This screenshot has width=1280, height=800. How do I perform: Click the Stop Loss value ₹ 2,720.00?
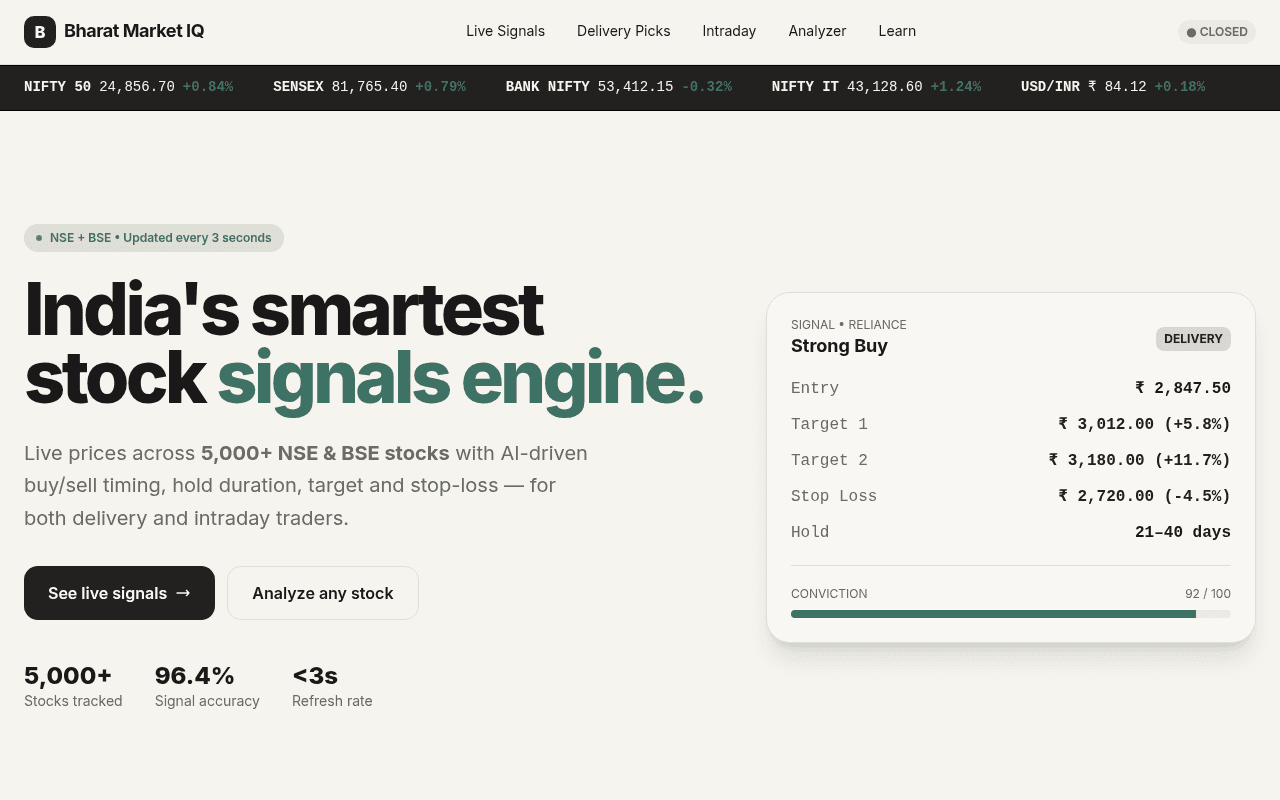[1144, 496]
